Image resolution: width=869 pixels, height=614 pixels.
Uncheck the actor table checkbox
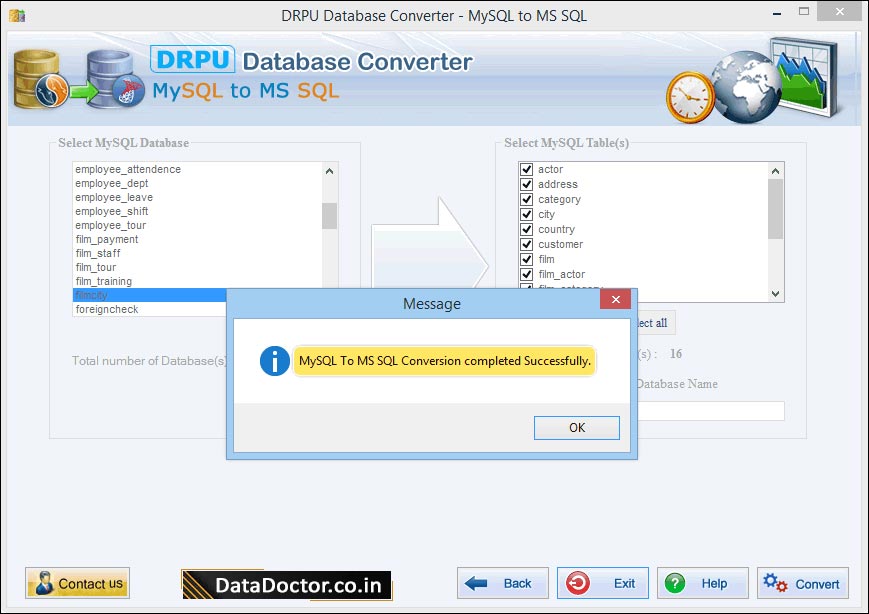coord(527,169)
